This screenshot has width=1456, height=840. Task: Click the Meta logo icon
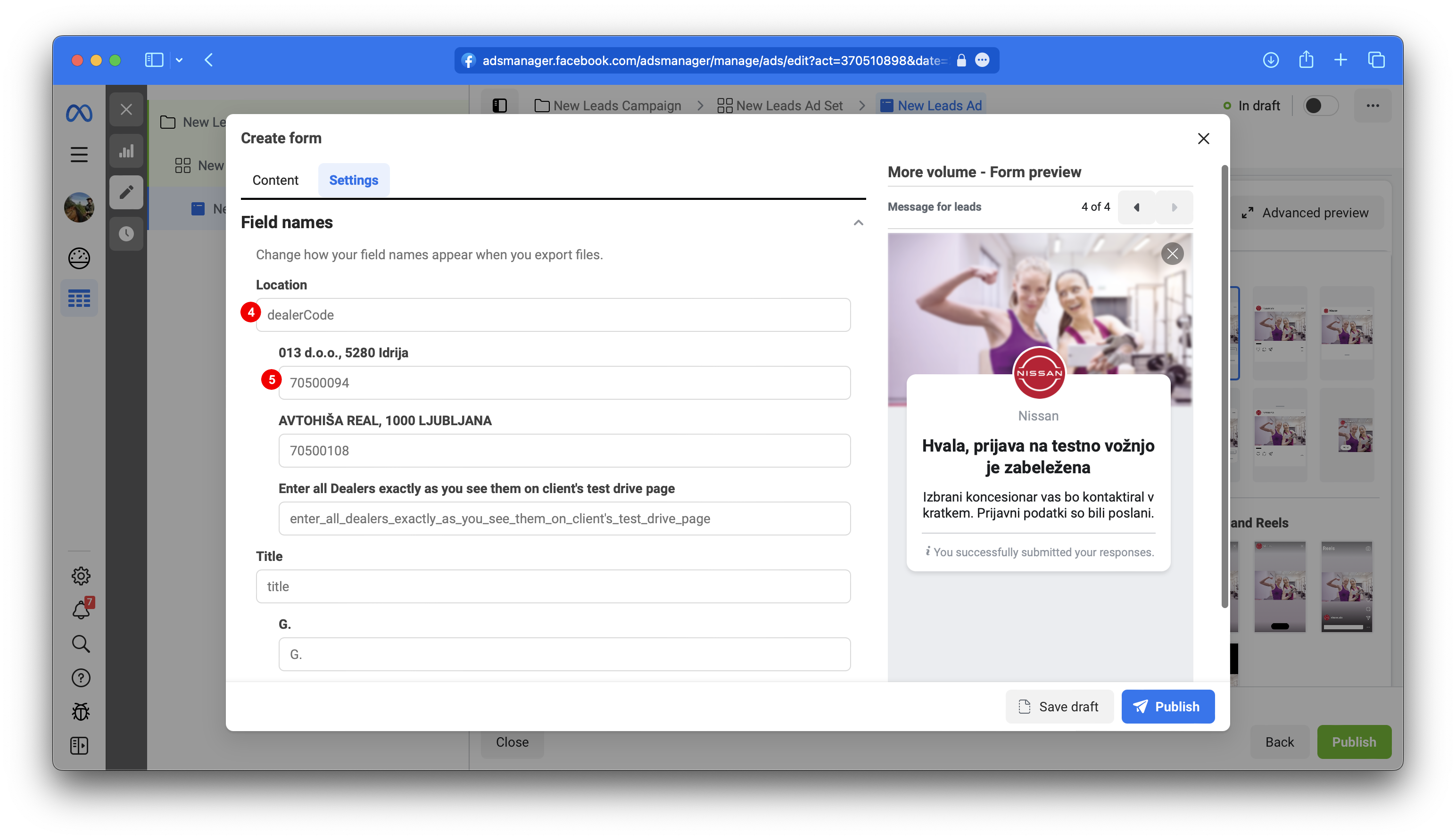(x=79, y=113)
